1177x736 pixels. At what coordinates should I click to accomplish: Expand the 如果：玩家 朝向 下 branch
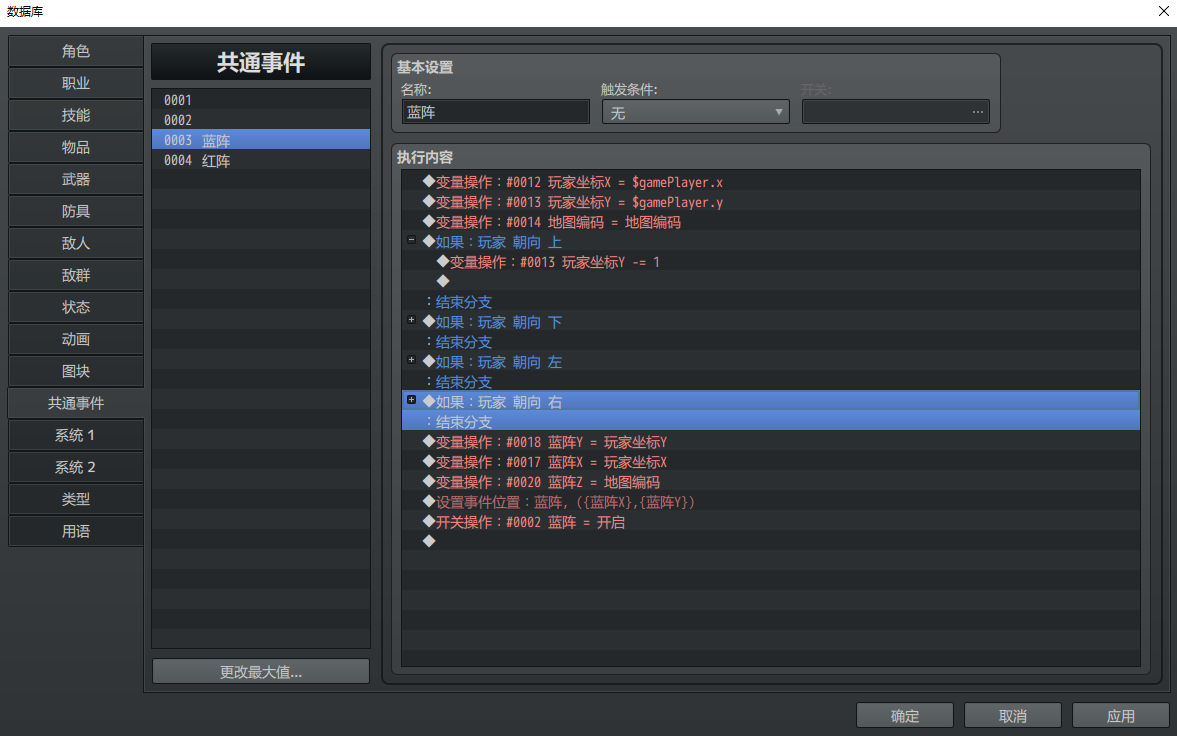(x=411, y=320)
